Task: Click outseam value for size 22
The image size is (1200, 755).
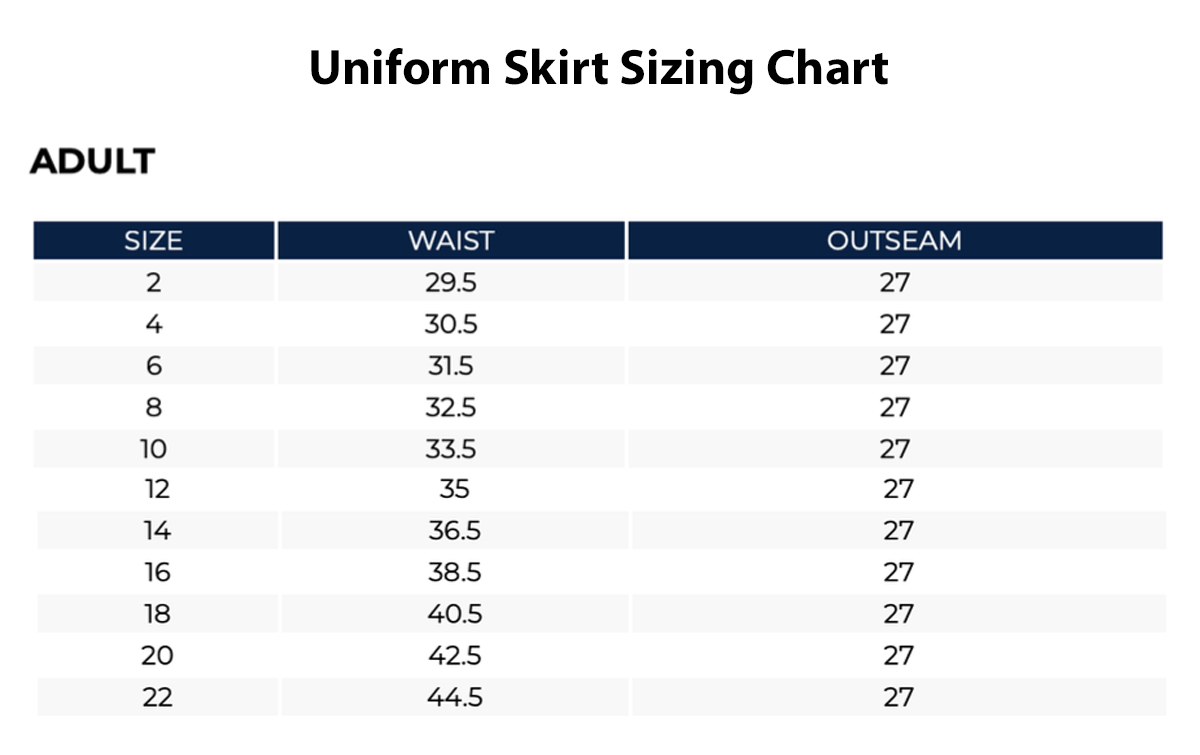Action: click(898, 697)
